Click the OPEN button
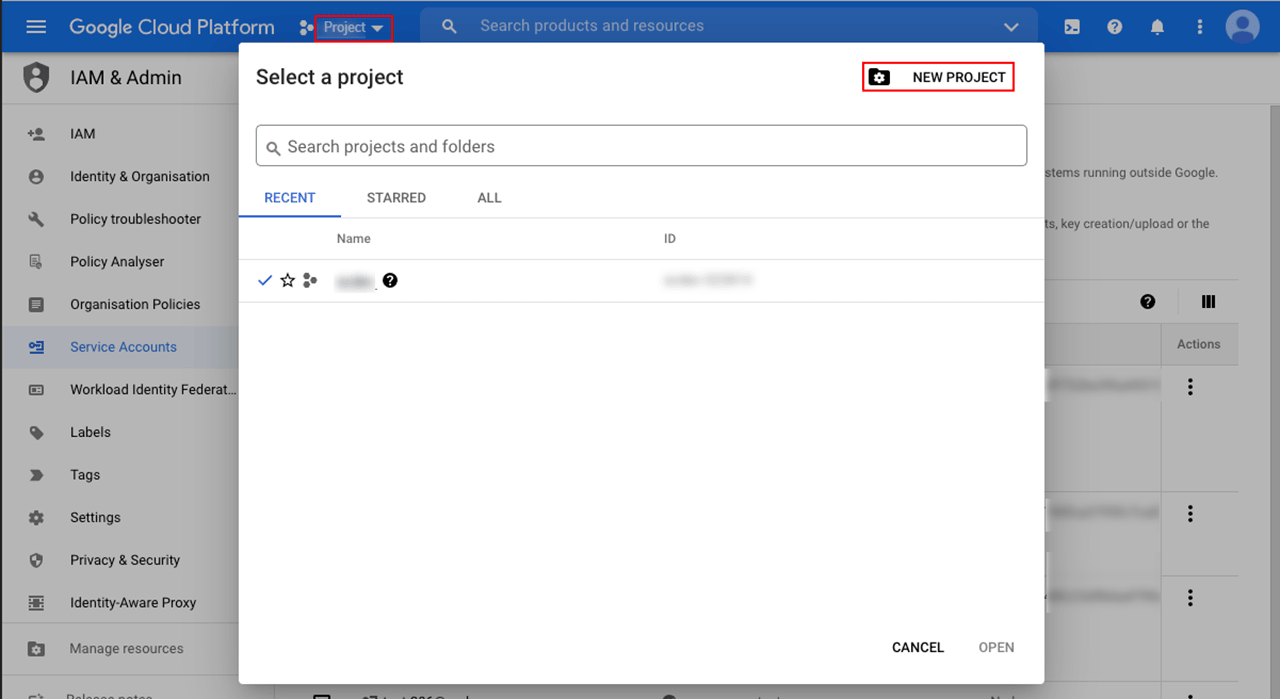1280x699 pixels. pyautogui.click(x=996, y=647)
